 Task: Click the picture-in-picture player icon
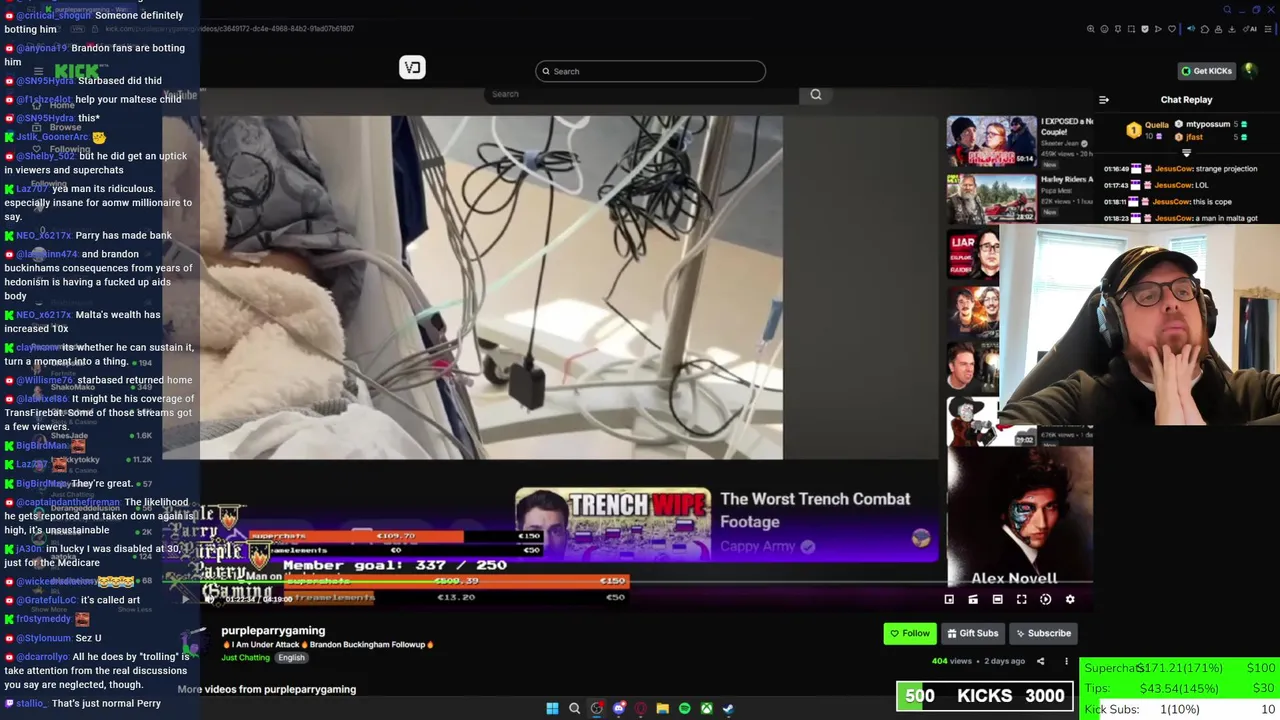point(949,599)
